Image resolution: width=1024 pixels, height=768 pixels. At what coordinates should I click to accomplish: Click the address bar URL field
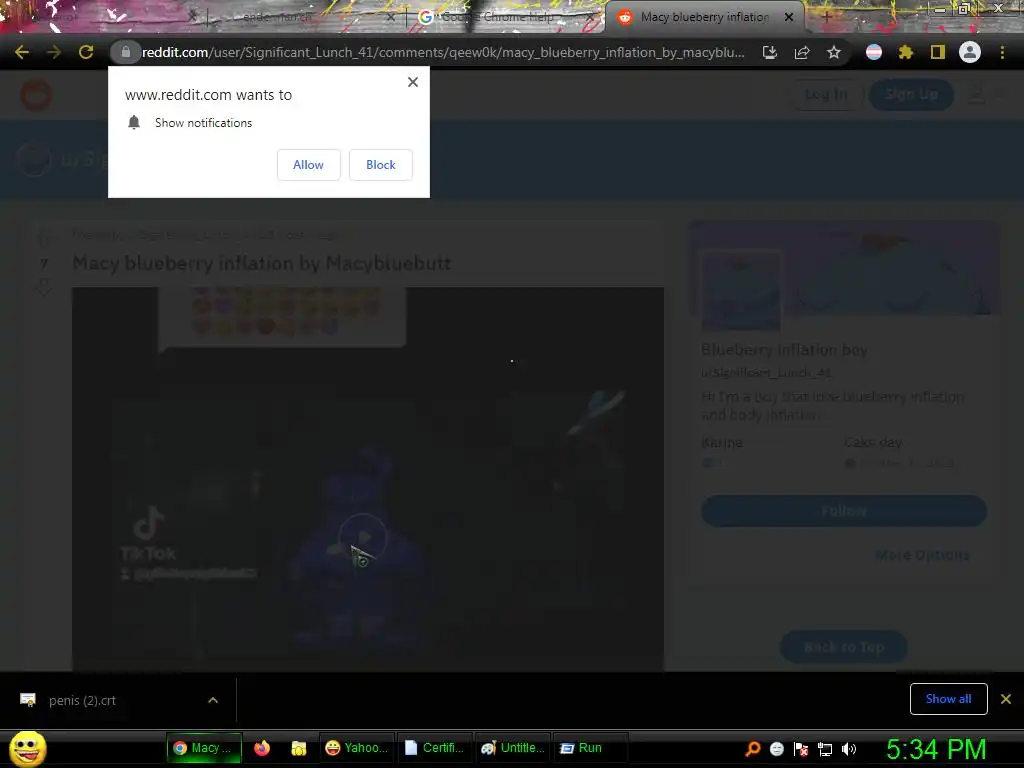443,52
